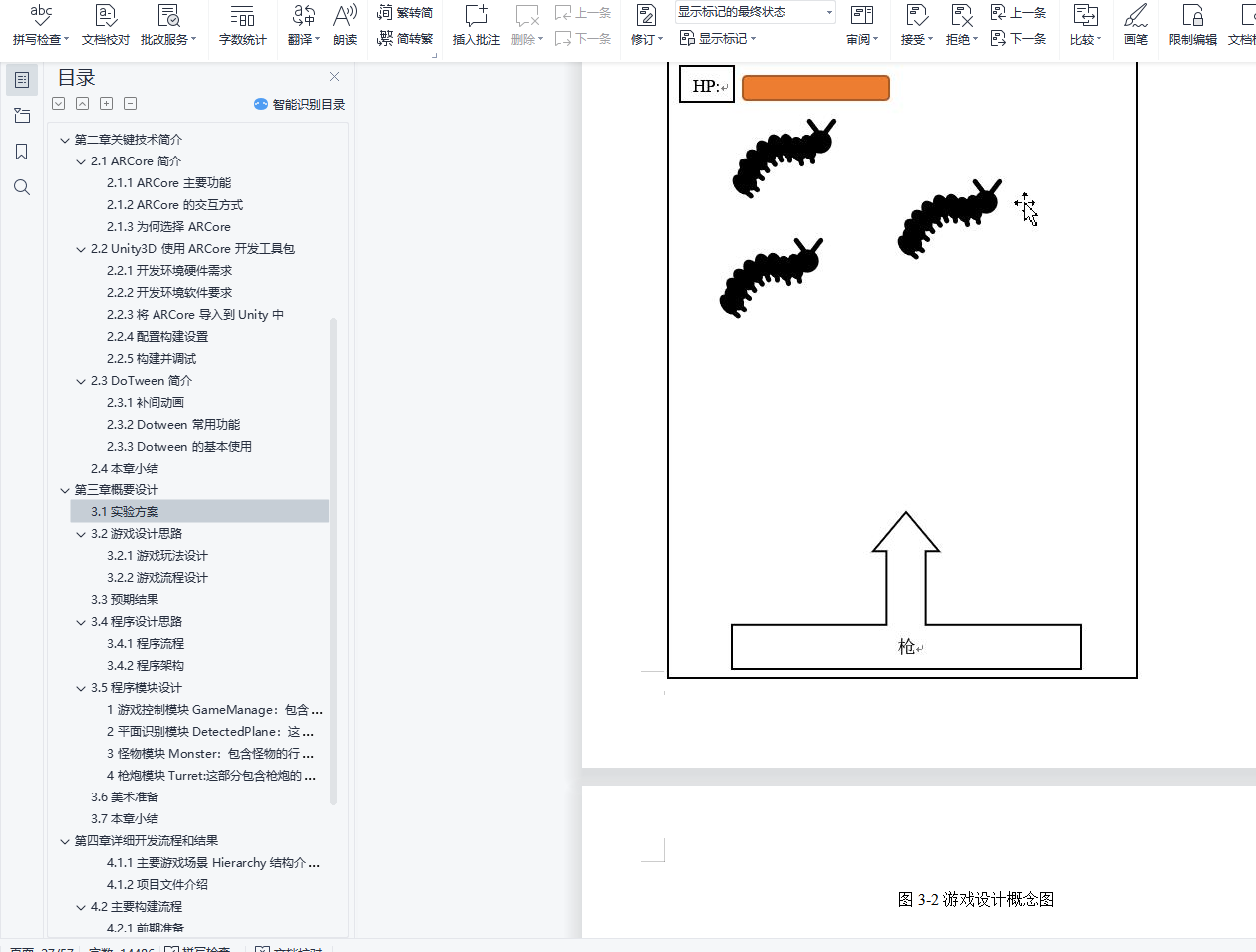Go to 2.2.5 构建并调试
The image size is (1256, 952).
[152, 359]
